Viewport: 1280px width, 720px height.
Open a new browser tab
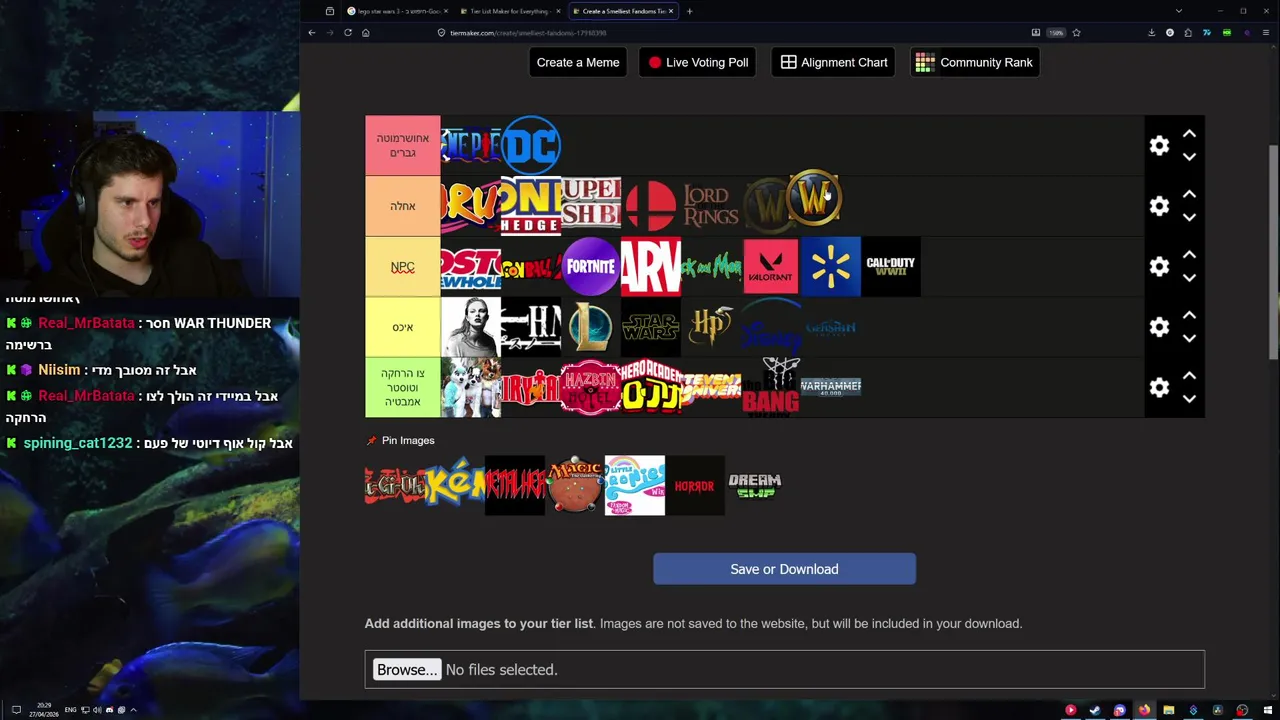689,11
